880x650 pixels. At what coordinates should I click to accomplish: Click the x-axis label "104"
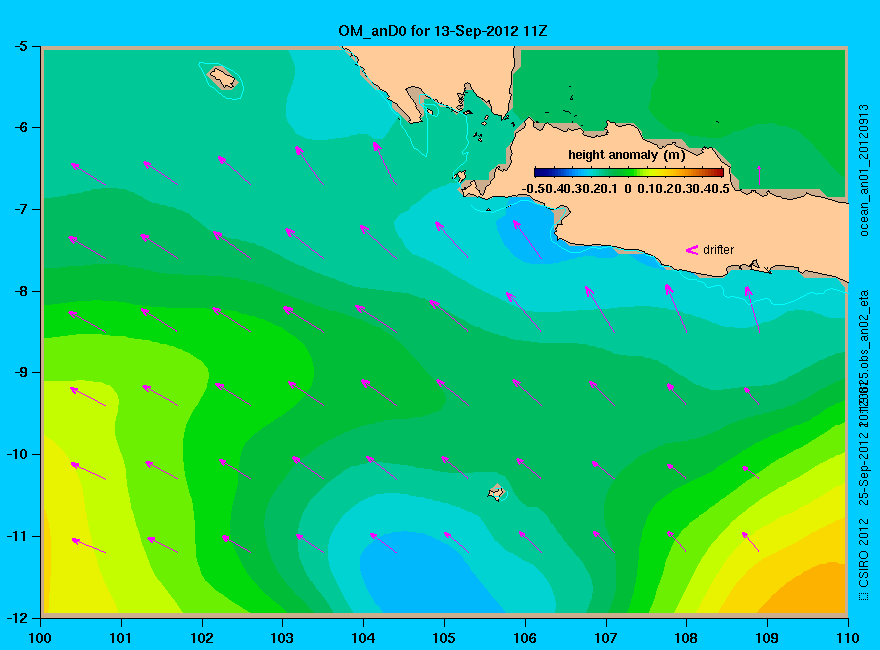tap(363, 638)
